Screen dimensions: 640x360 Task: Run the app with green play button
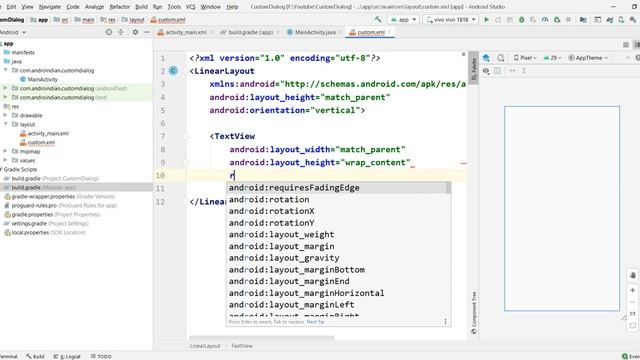click(486, 20)
